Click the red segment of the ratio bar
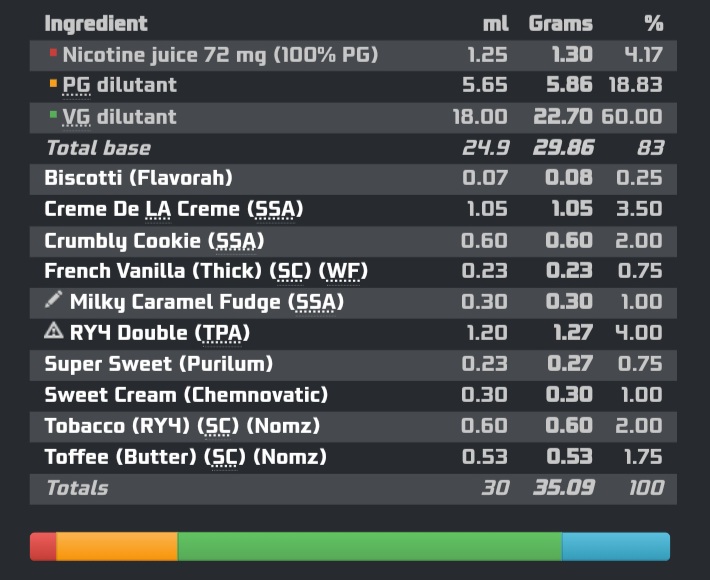 point(43,546)
